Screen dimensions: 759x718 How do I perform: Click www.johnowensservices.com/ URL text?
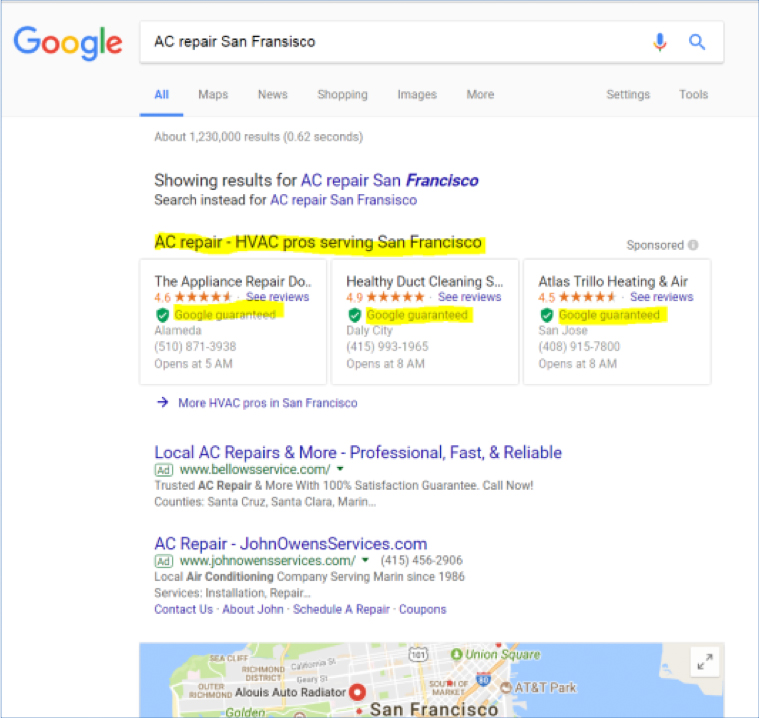click(x=268, y=560)
